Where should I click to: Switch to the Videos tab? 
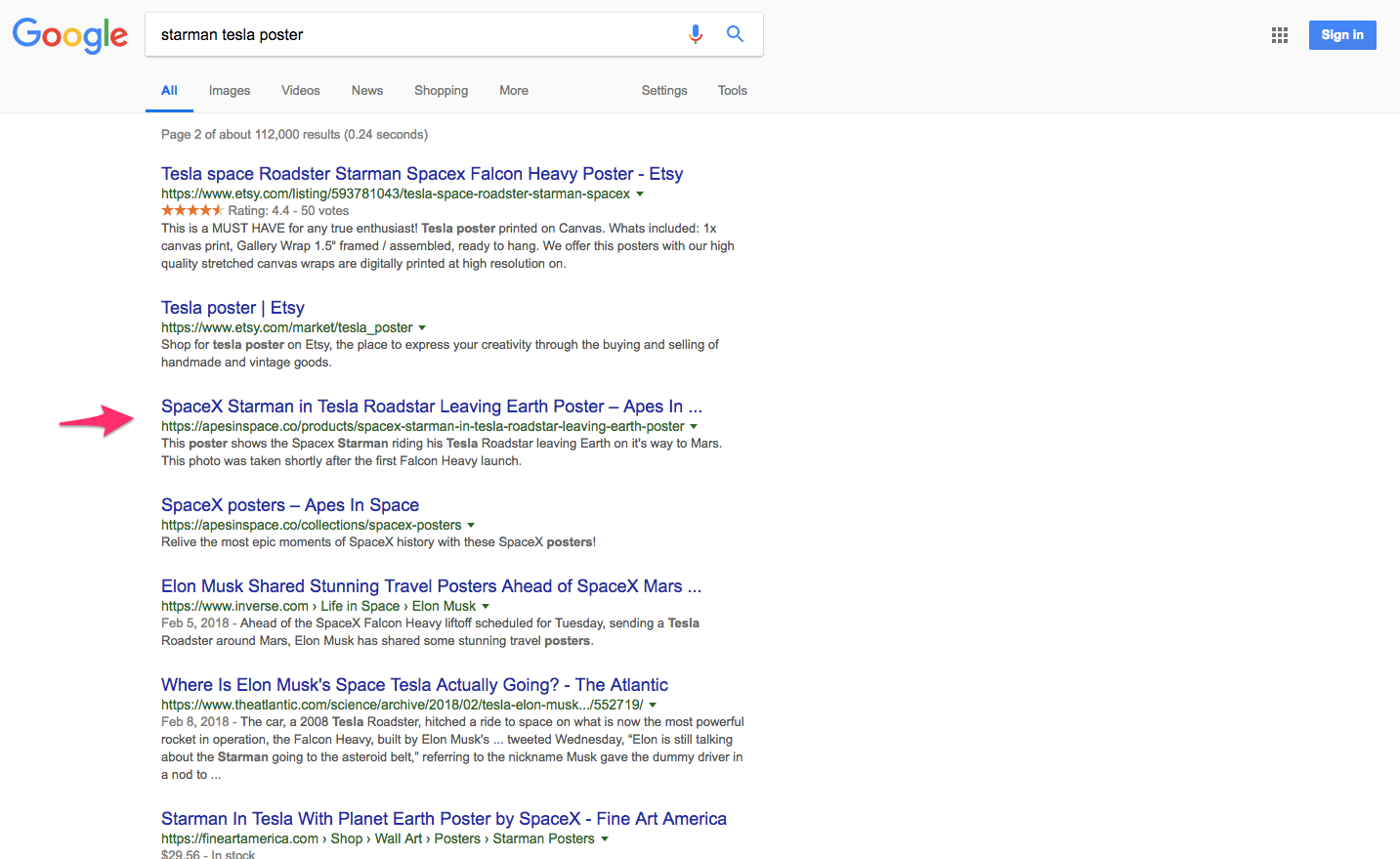(x=301, y=90)
